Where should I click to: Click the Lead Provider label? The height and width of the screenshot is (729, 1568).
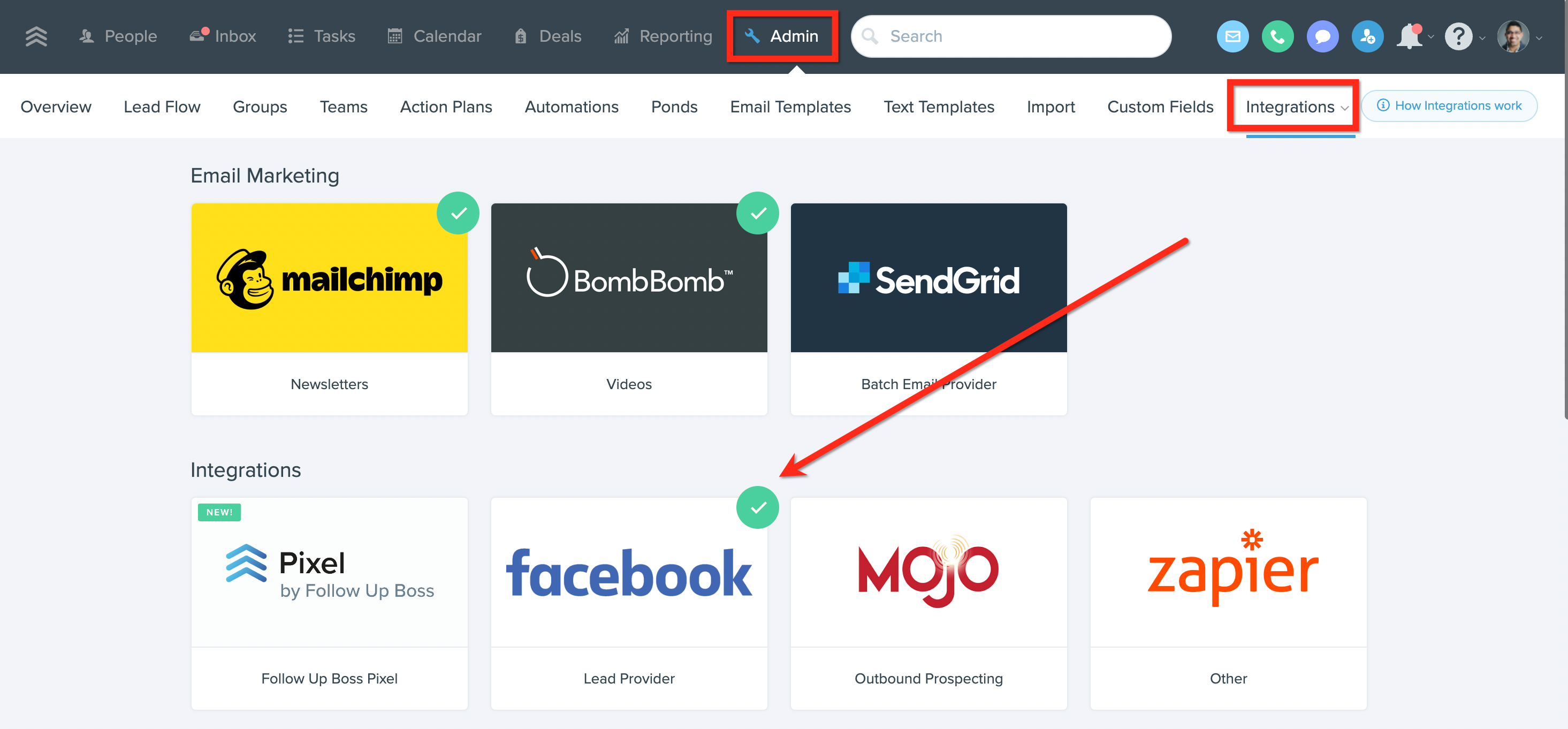coord(629,679)
